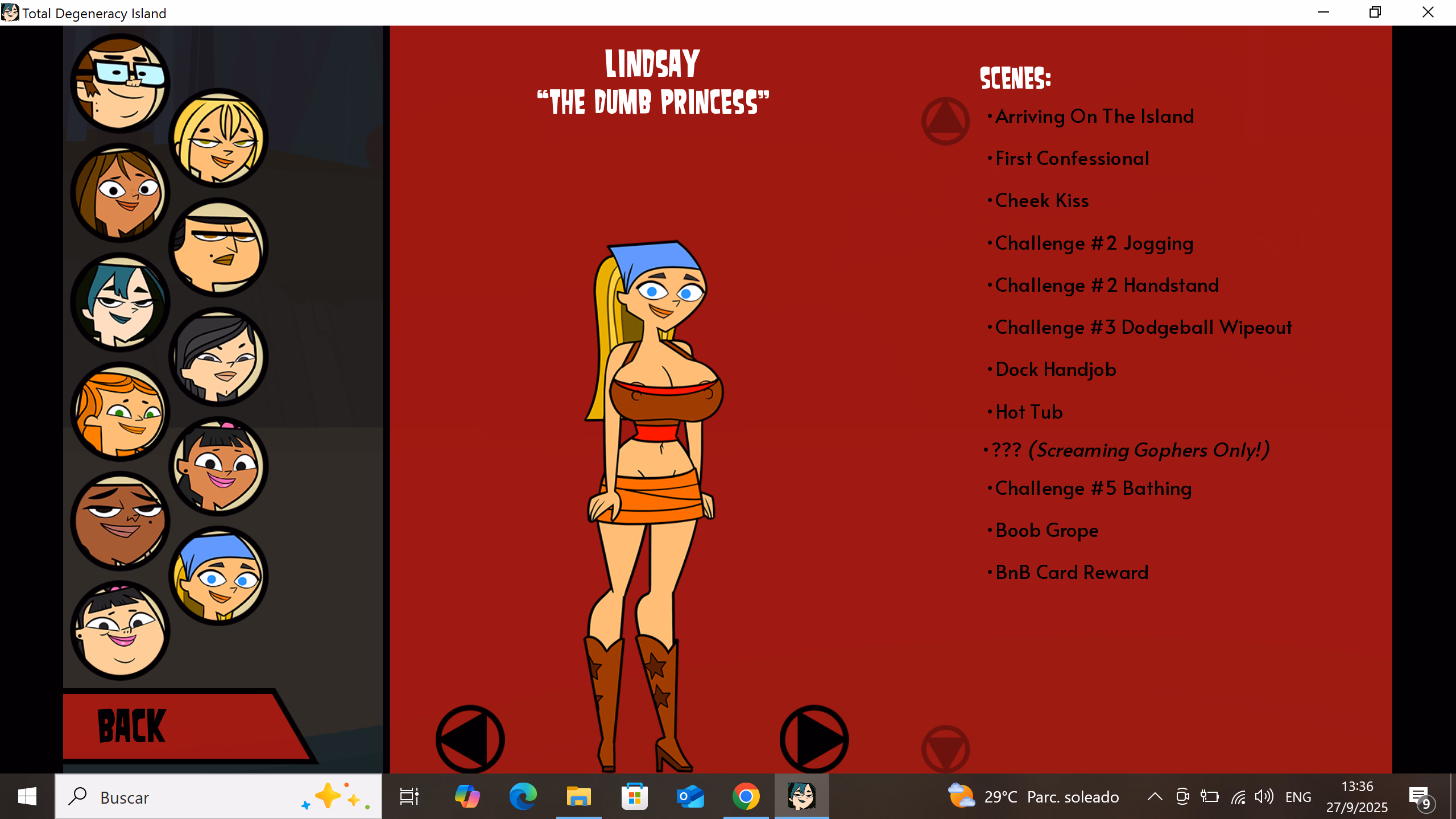
Task: Pick the long blonde-haired character portrait
Action: point(218,138)
